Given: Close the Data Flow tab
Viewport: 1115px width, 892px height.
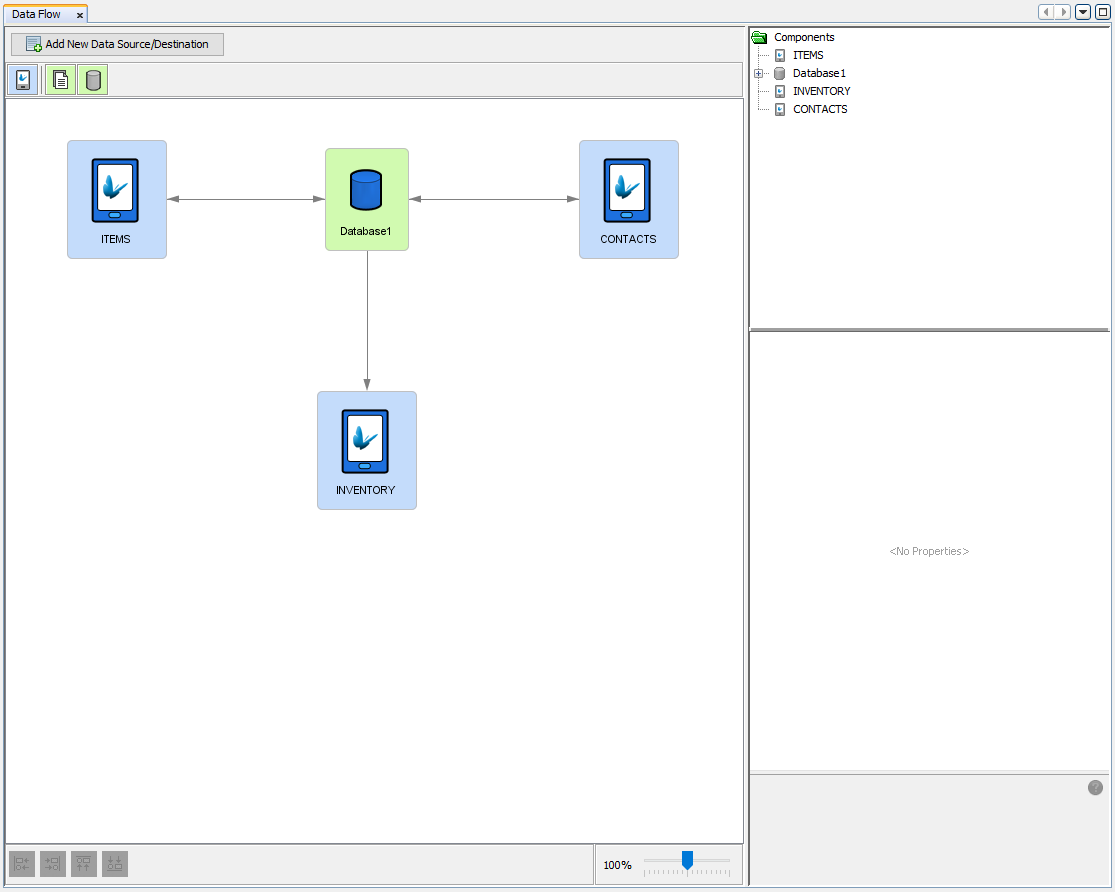Looking at the screenshot, I should [80, 15].
